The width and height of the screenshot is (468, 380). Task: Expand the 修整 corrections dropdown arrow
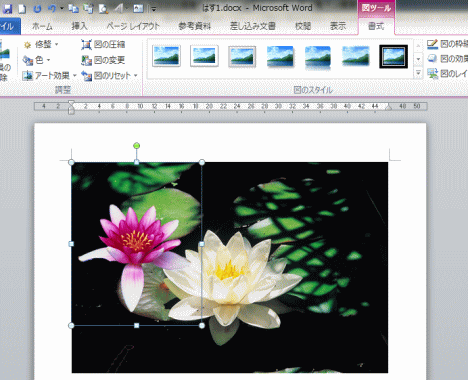pos(56,44)
